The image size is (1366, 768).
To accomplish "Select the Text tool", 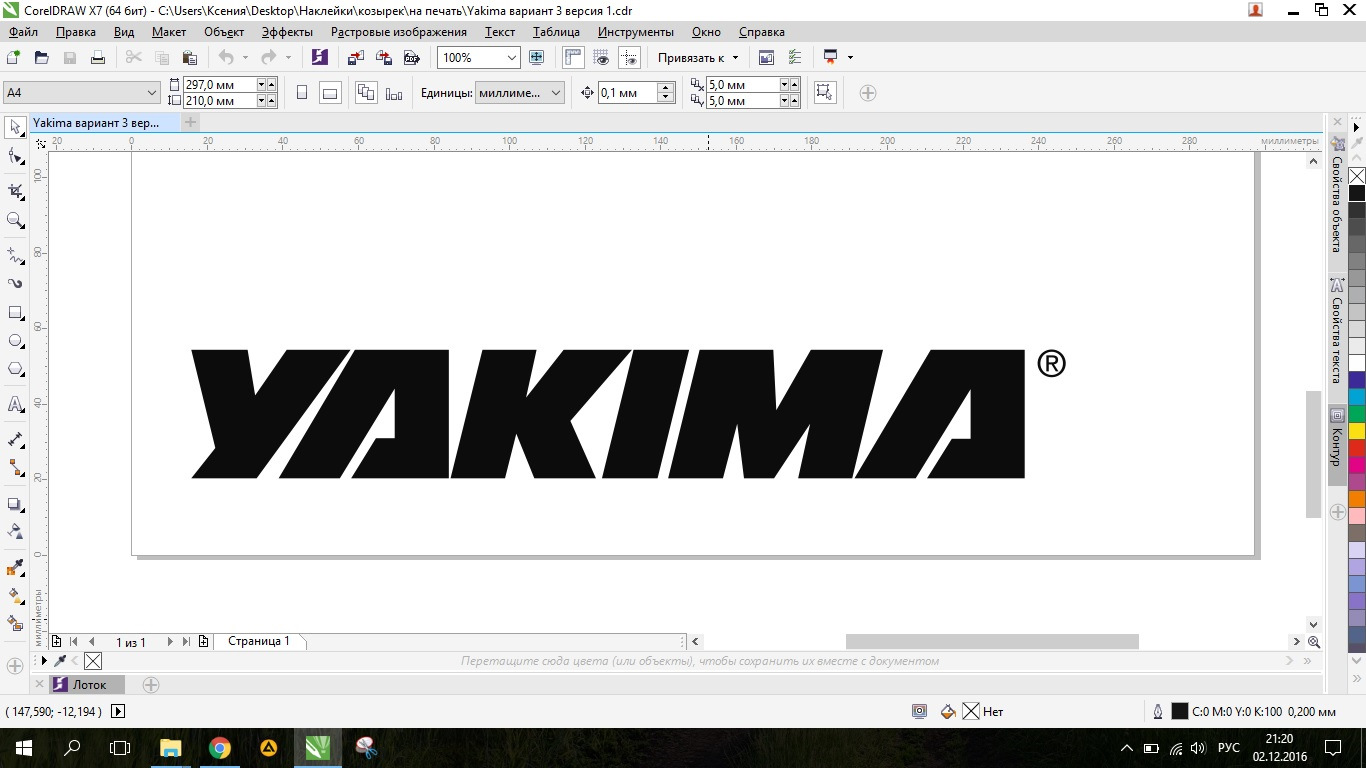I will (x=16, y=404).
